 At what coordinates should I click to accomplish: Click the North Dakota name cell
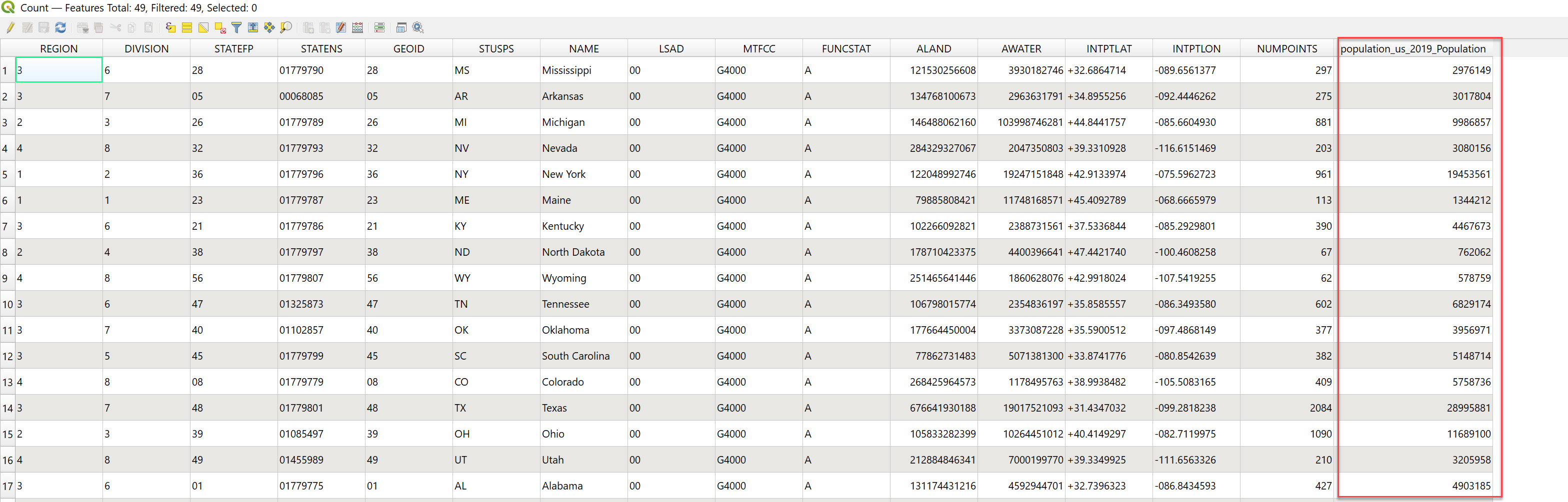click(583, 252)
